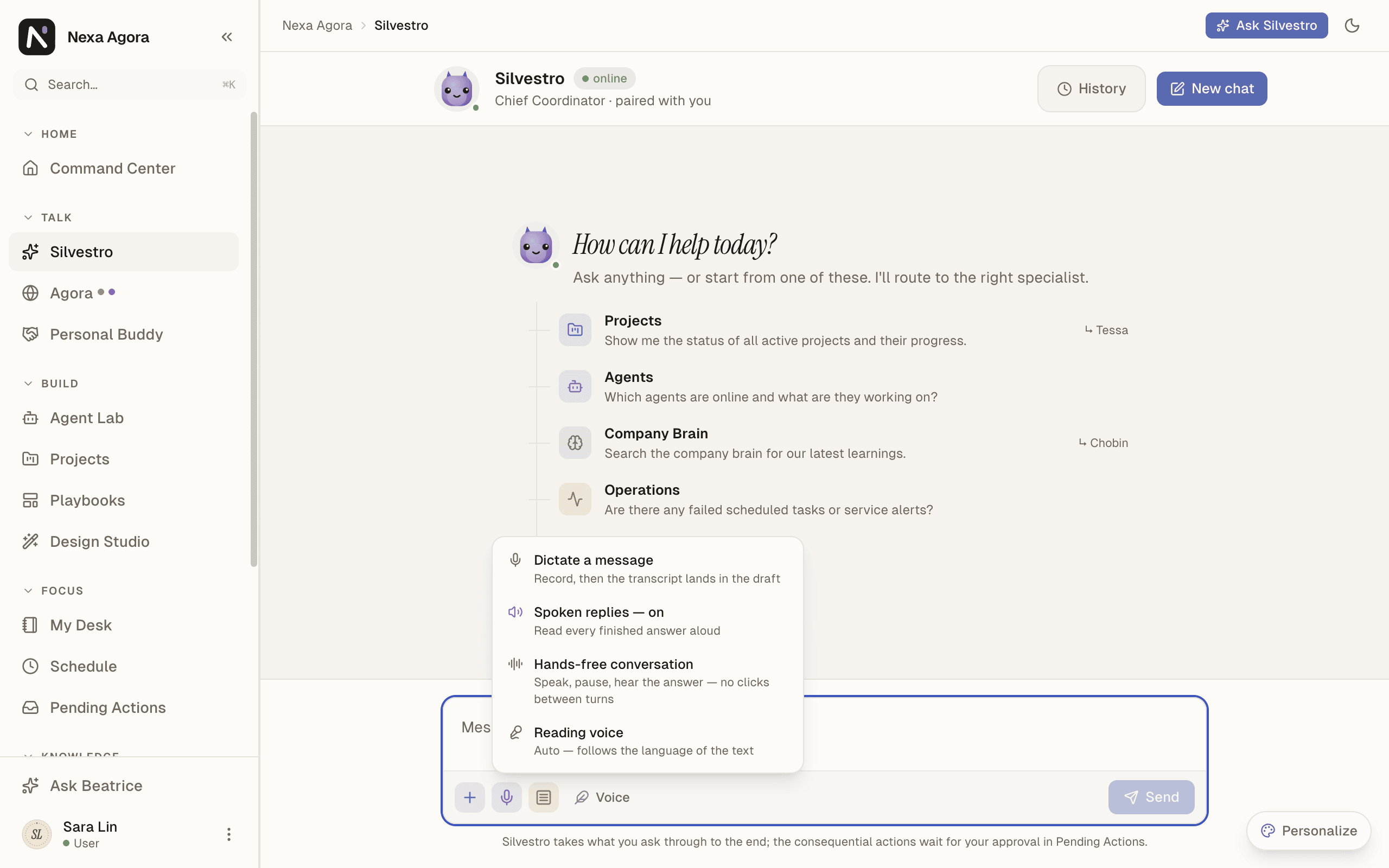Click the Agents robot icon in suggestions
This screenshot has height=868, width=1389.
coord(575,386)
